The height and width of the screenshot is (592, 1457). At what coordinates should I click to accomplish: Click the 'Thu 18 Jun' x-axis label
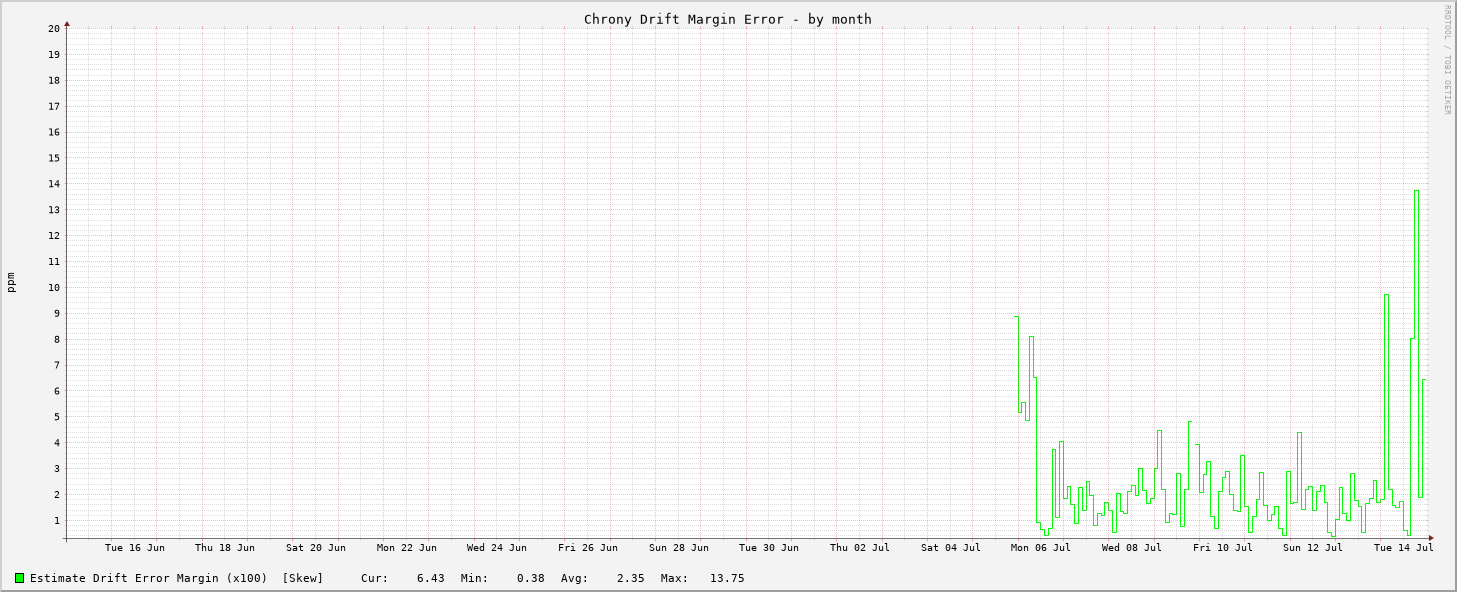(x=225, y=547)
